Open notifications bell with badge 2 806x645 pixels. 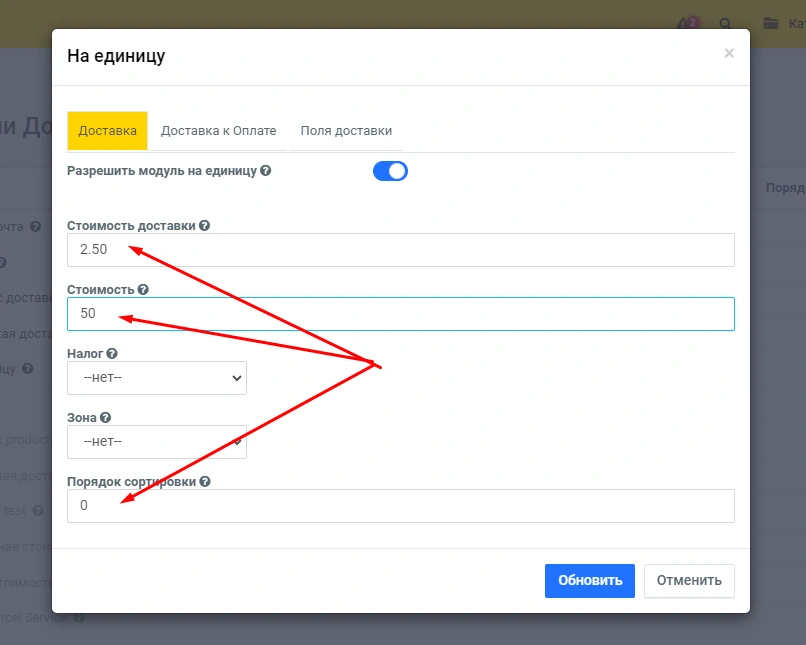coord(685,23)
